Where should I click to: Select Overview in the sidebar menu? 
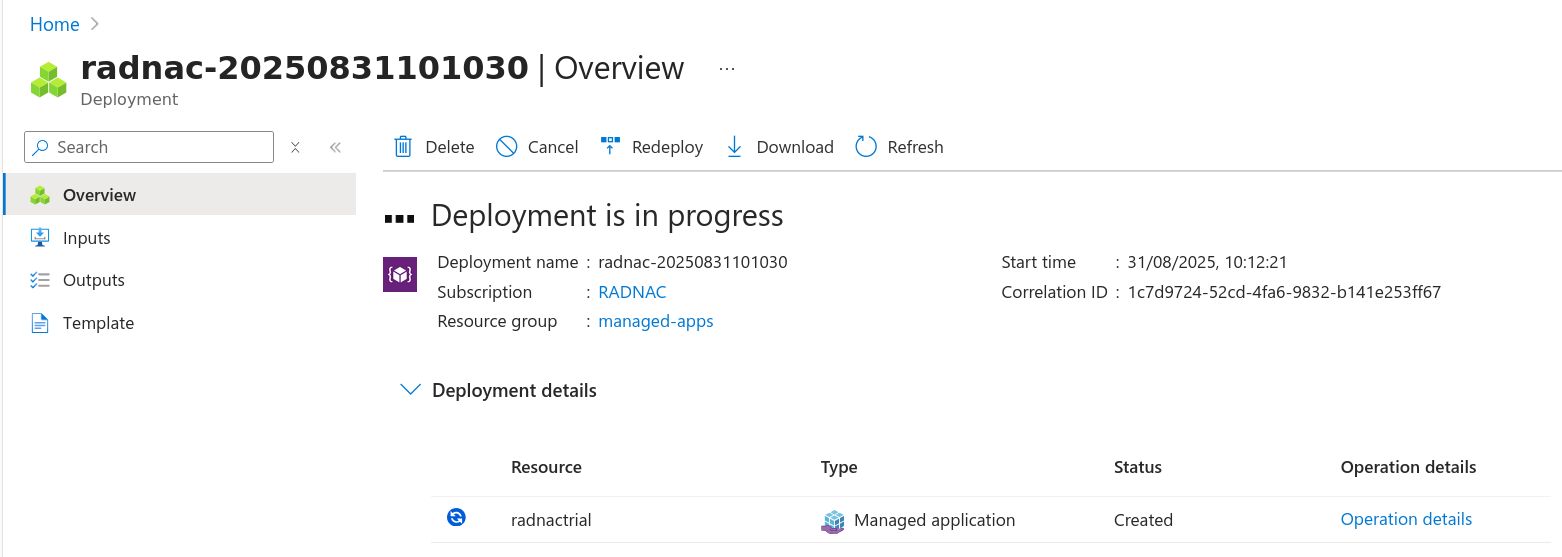(180, 195)
